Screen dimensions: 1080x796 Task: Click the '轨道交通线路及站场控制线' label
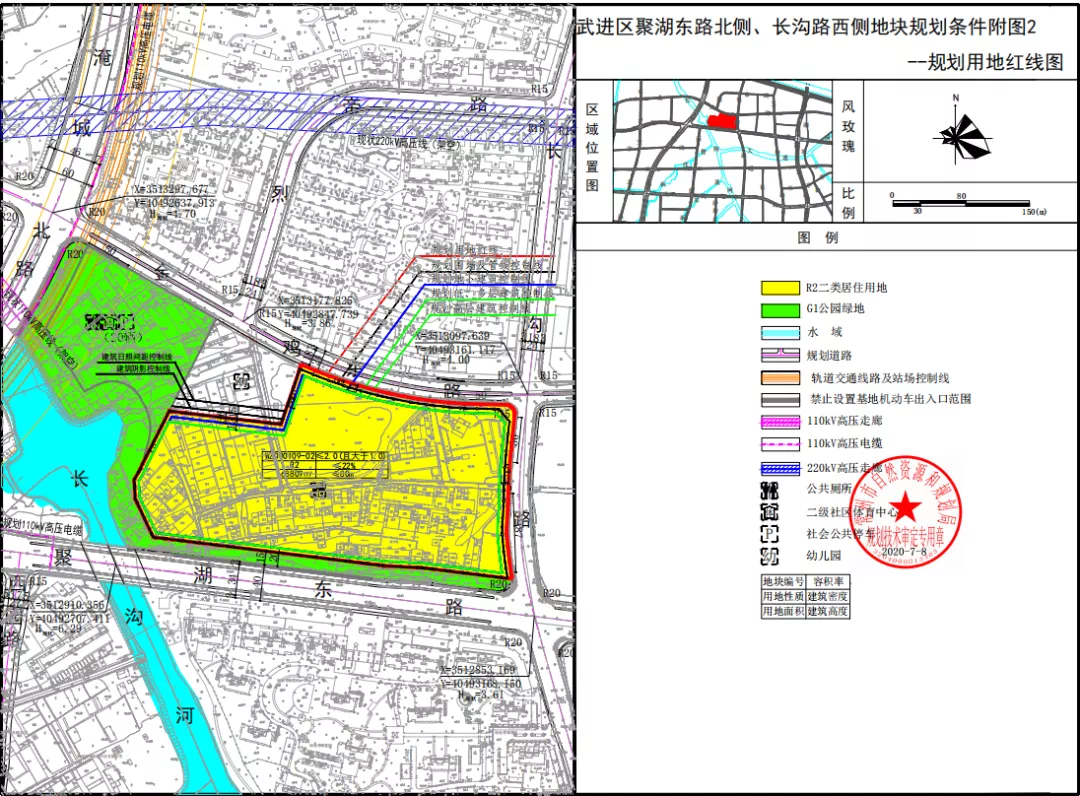point(880,378)
